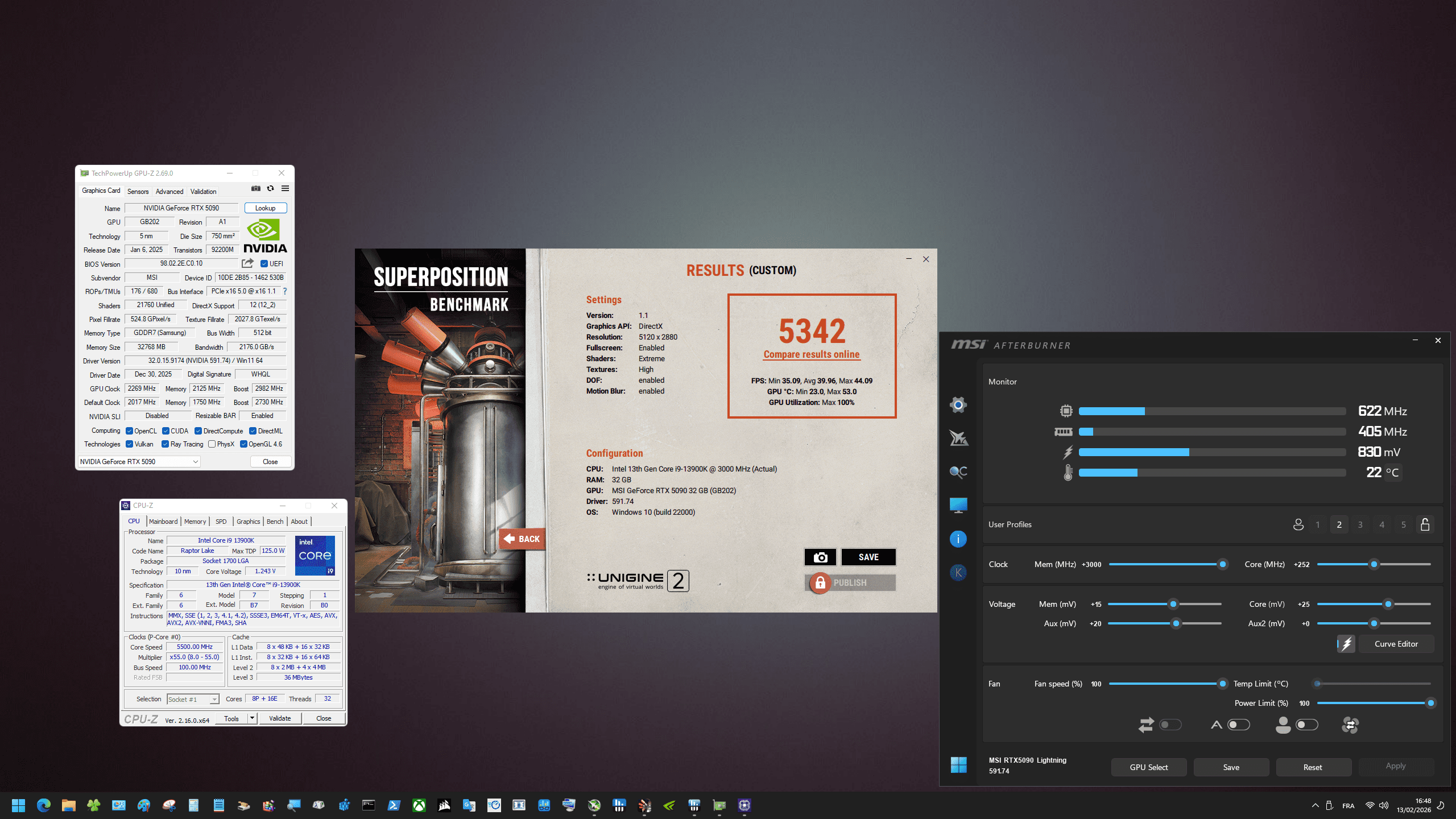Enable the fan sync toggle switch

click(1170, 725)
